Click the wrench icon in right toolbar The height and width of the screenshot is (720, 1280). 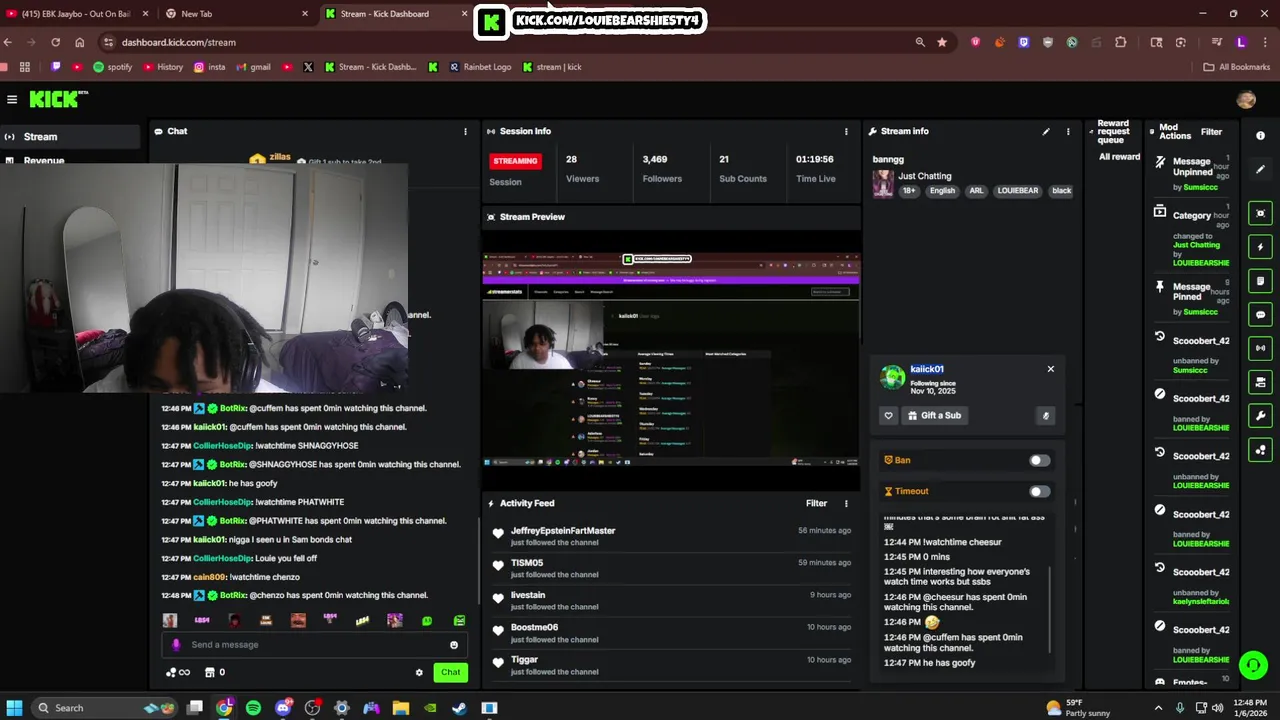(1260, 416)
